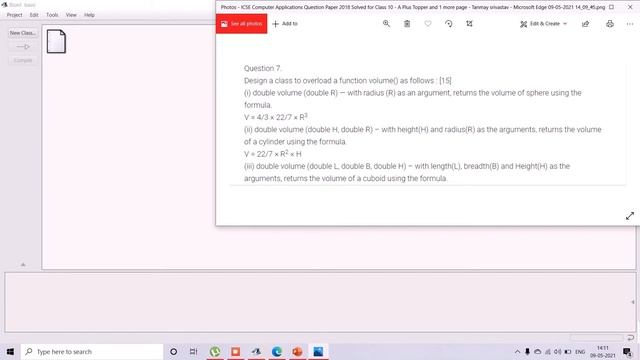Open PowerPoint from the taskbar
640x360 pixels.
click(x=297, y=351)
